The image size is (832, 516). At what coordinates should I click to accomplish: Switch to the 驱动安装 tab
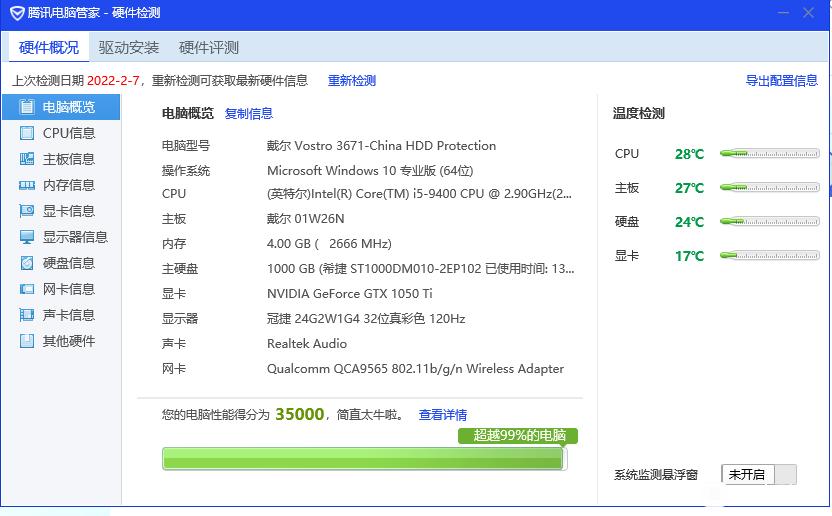[128, 48]
